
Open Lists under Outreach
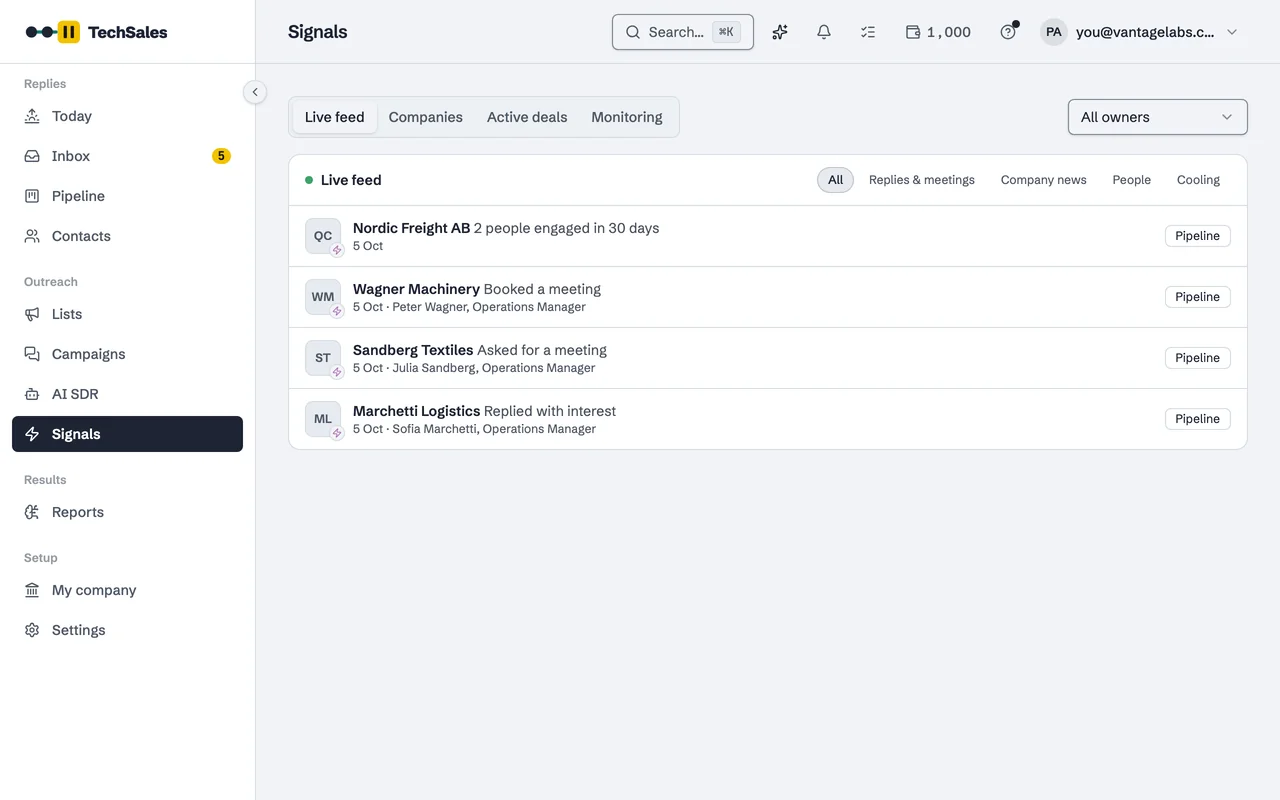point(127,314)
